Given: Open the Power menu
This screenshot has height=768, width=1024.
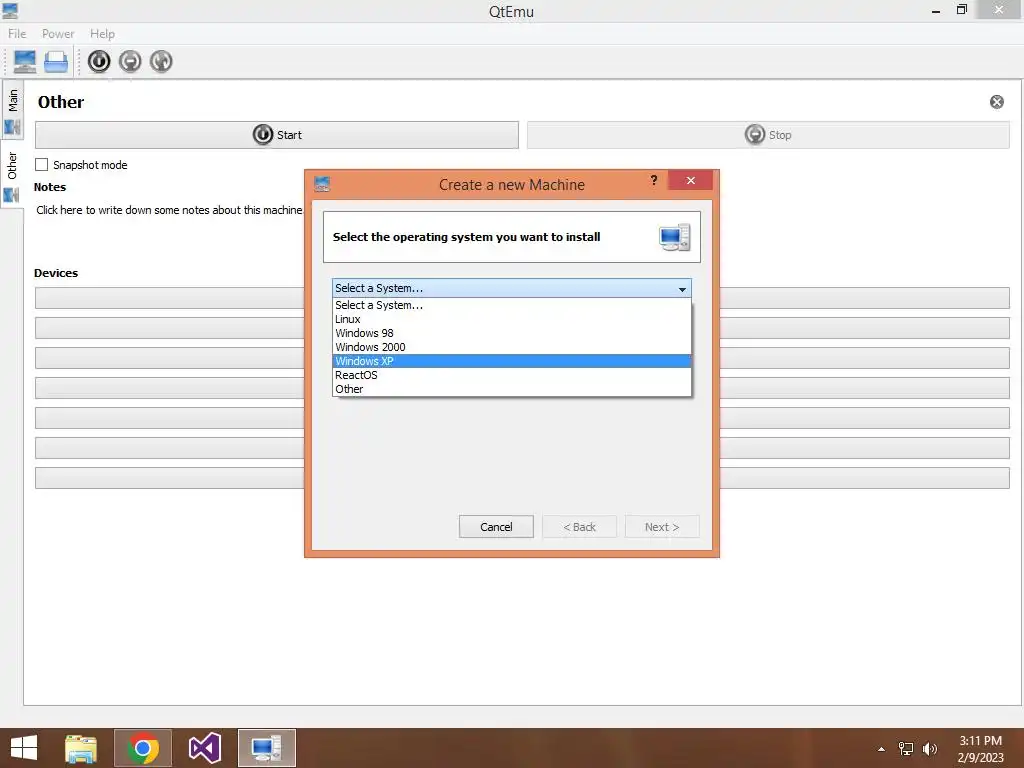Looking at the screenshot, I should coord(57,33).
